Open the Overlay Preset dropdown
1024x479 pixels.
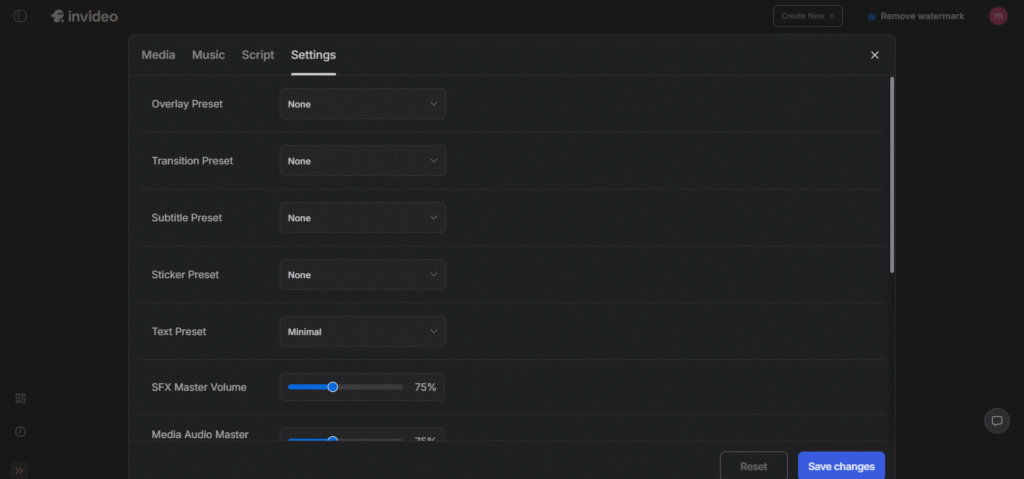[362, 104]
